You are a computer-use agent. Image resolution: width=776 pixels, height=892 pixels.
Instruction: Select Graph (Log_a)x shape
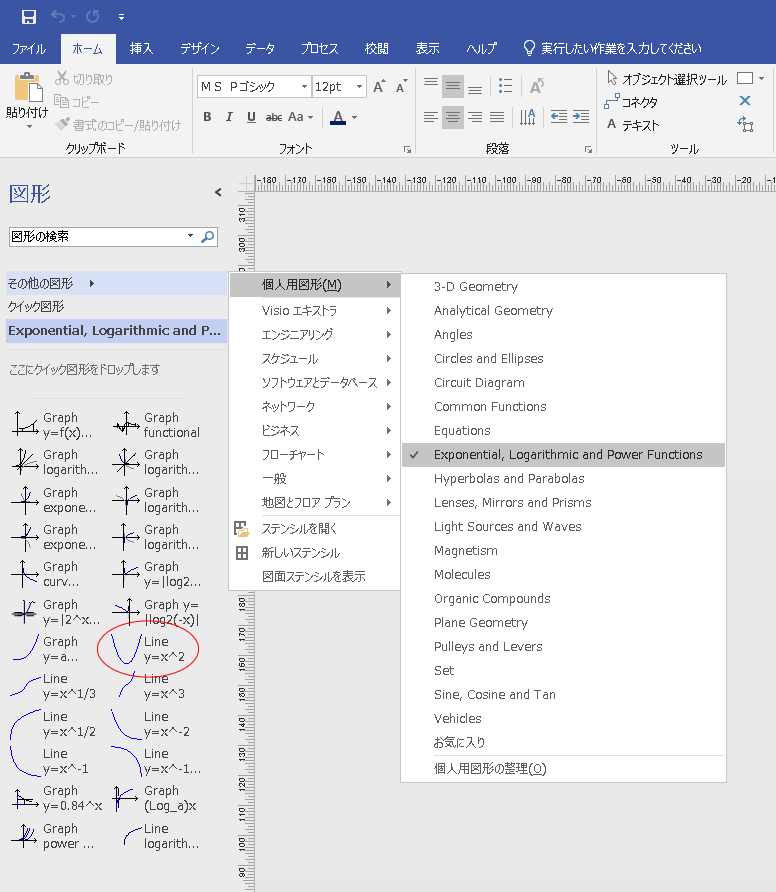(156, 799)
